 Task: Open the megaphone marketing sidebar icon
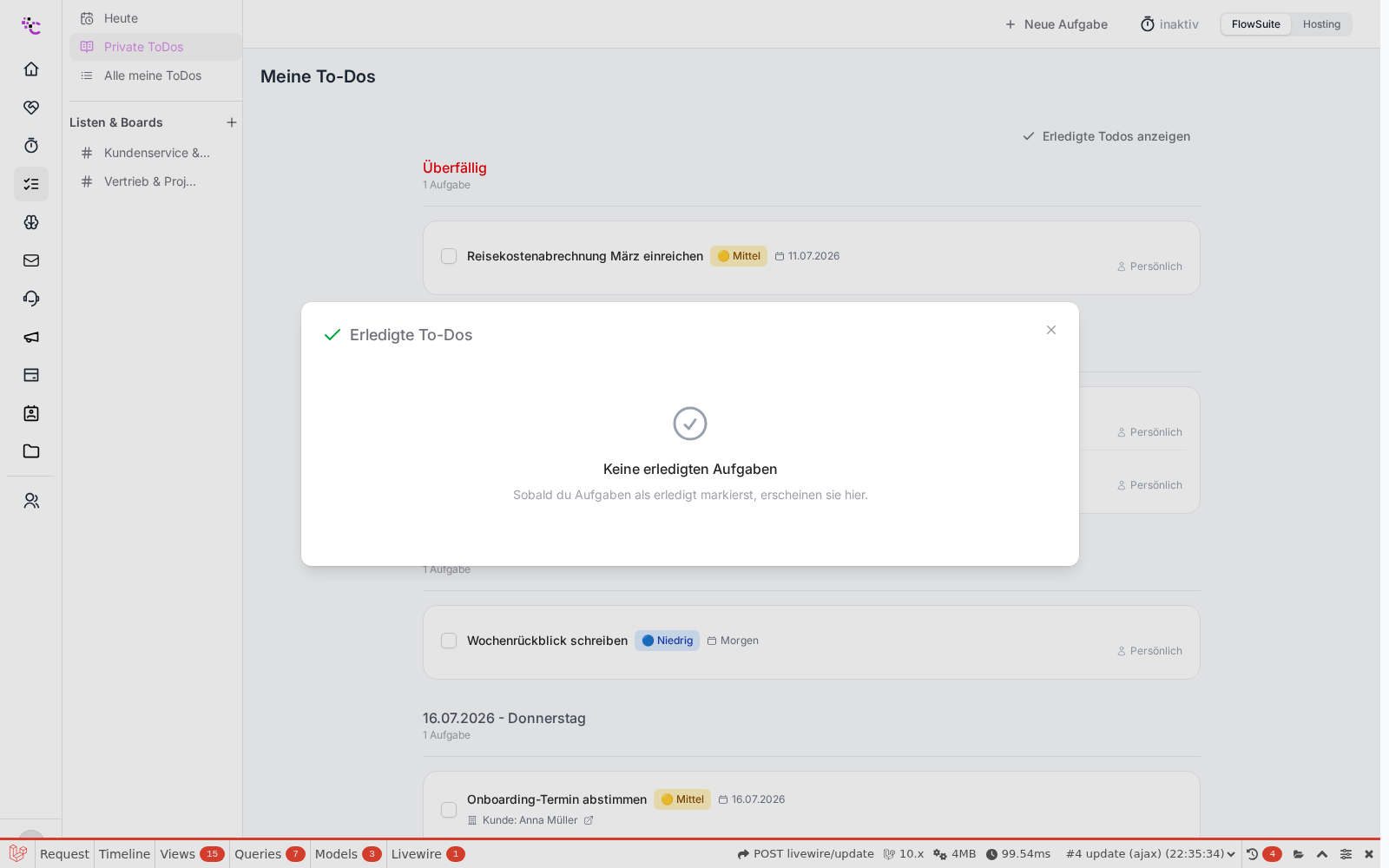[31, 337]
